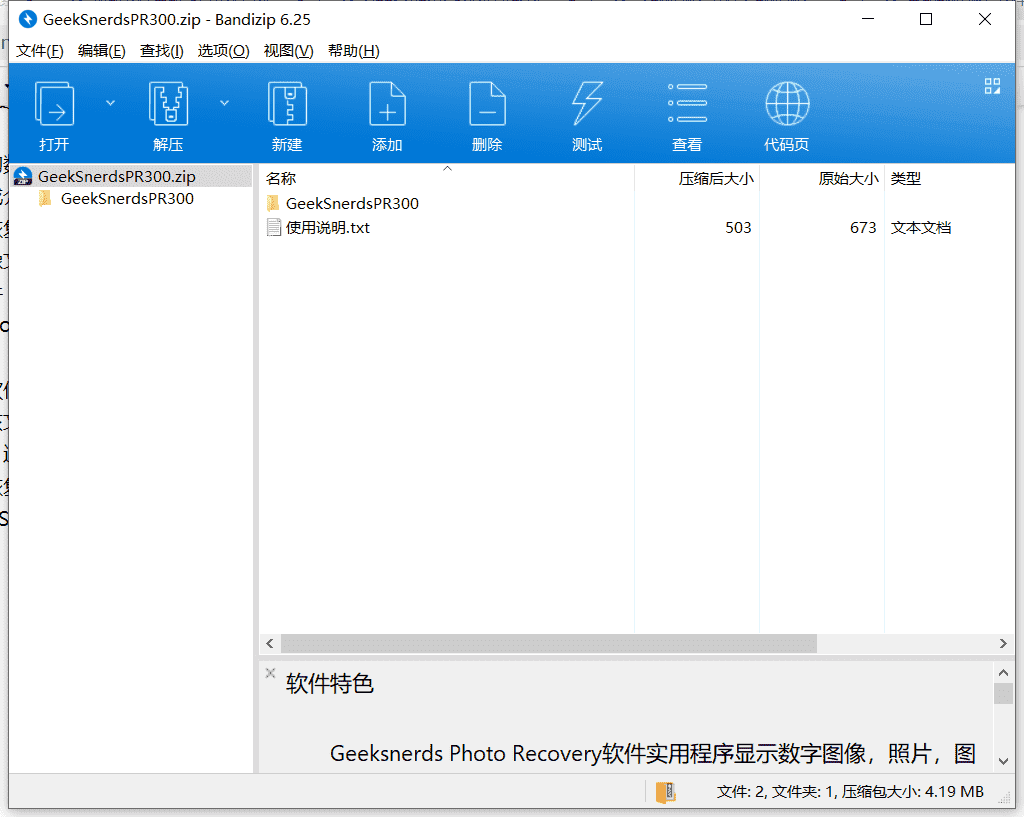The width and height of the screenshot is (1024, 817).
Task: Select GeekSnerdsPR300 folder in file list
Action: tap(352, 204)
